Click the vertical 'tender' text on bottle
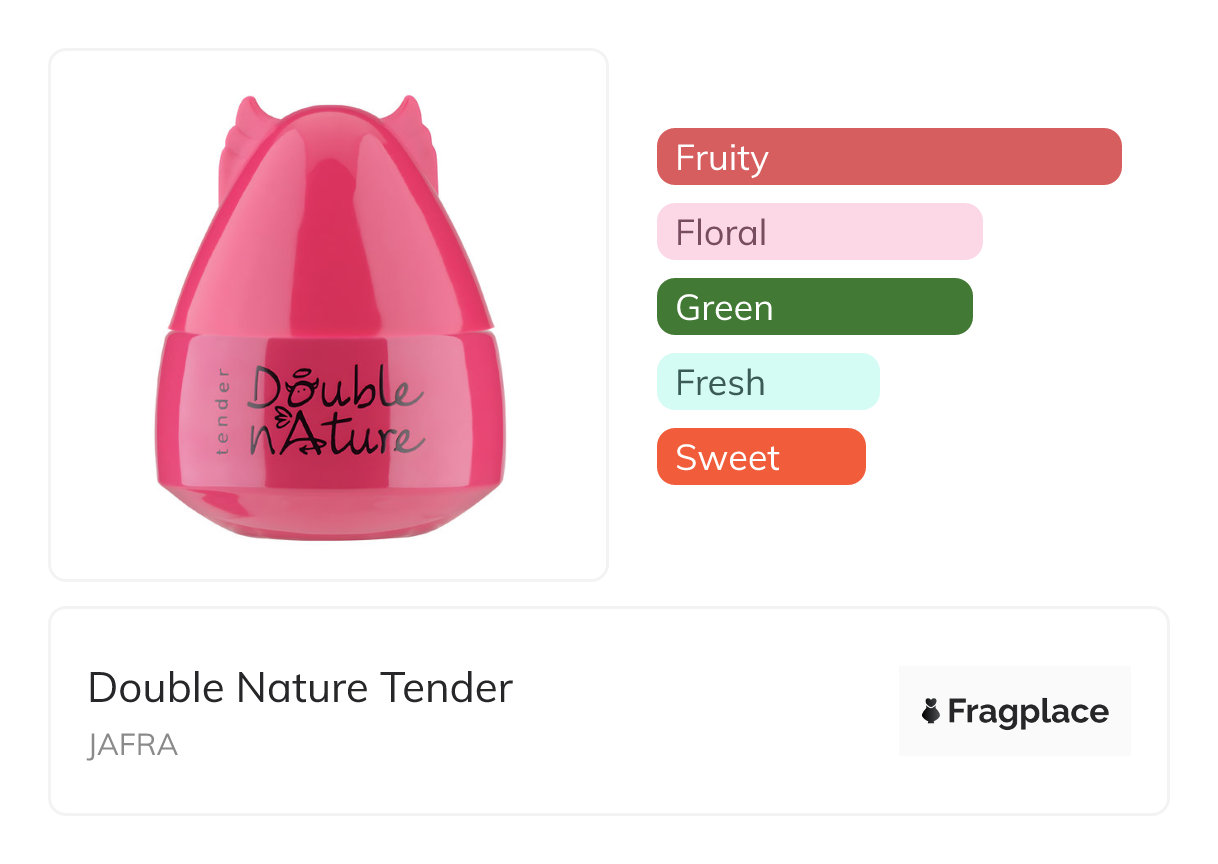 (222, 412)
